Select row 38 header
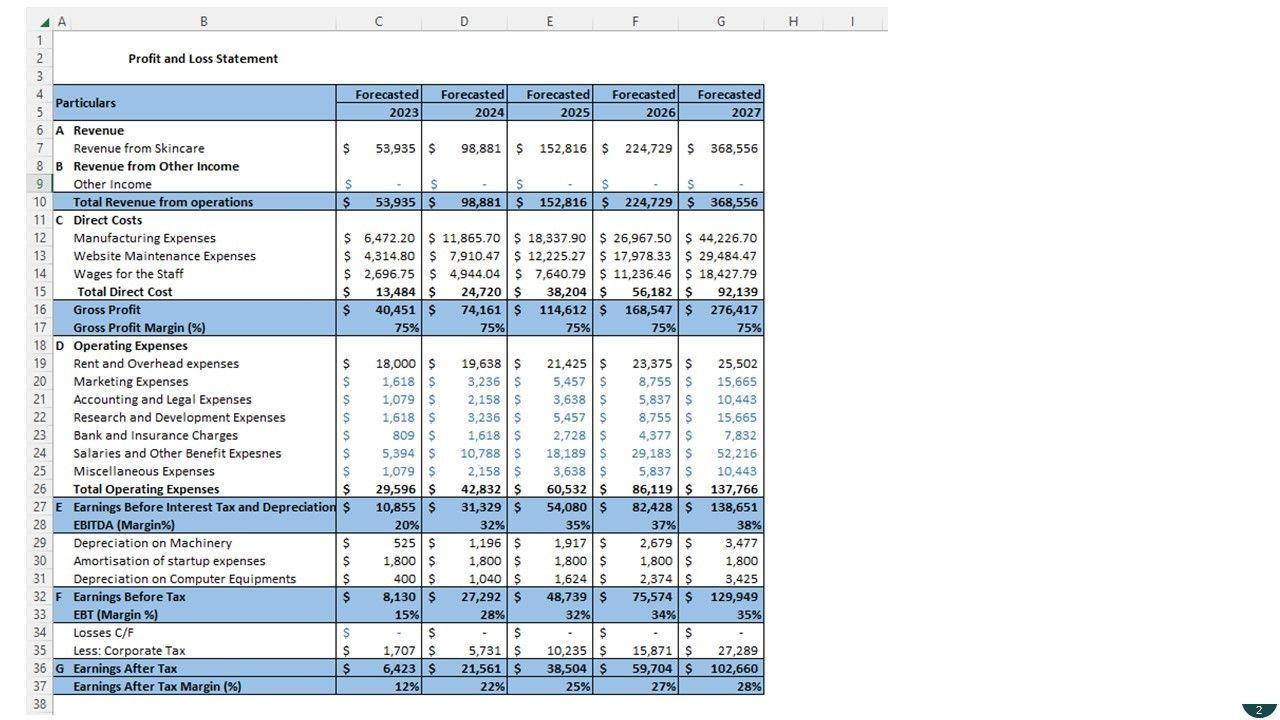 point(40,704)
